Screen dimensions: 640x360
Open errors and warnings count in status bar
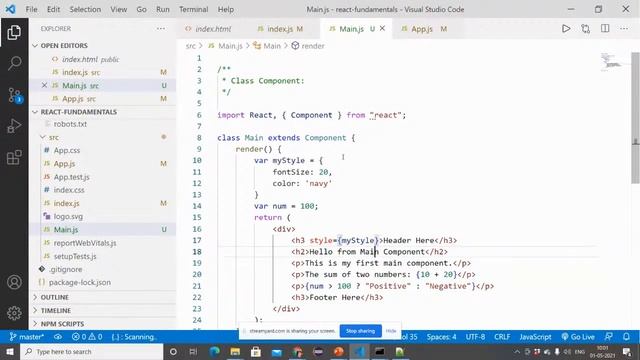pyautogui.click(x=87, y=337)
